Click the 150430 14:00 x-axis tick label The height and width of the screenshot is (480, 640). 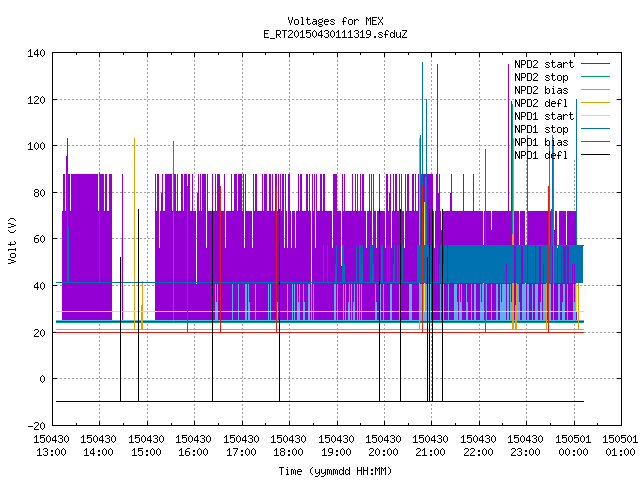(98, 446)
